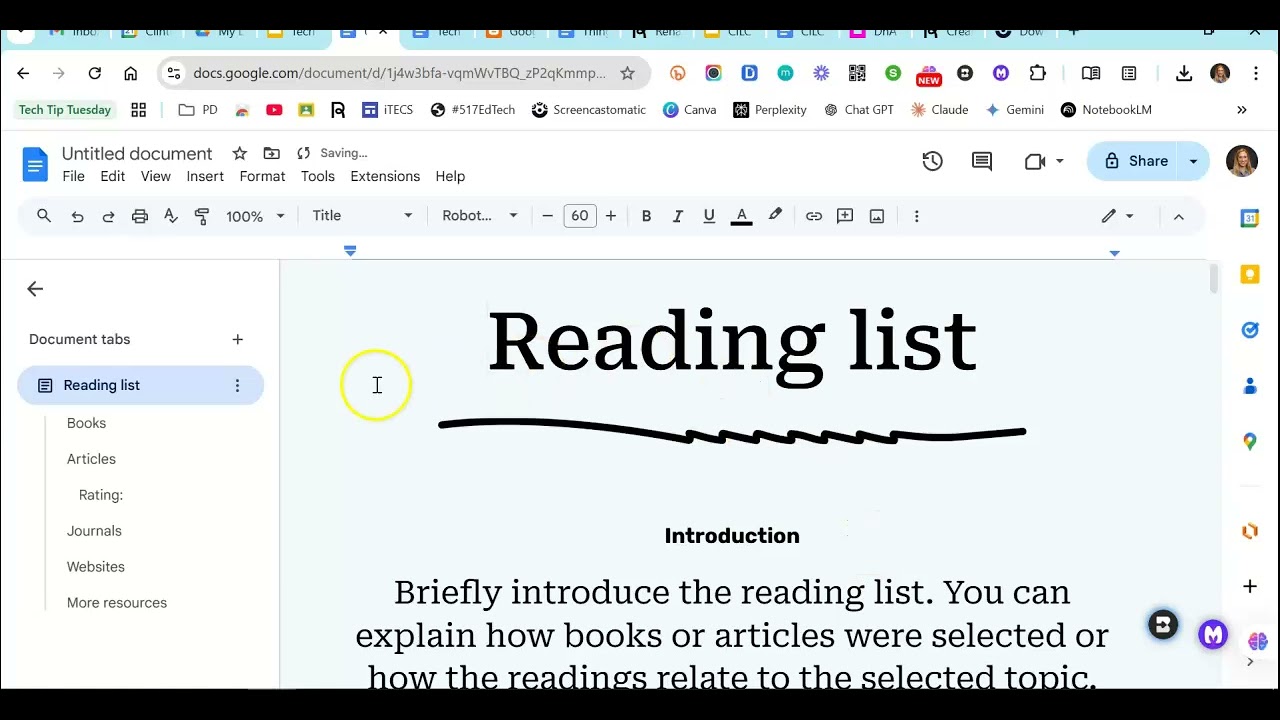Viewport: 1280px width, 720px height.
Task: Open the Title paragraph style dropdown
Action: click(362, 216)
